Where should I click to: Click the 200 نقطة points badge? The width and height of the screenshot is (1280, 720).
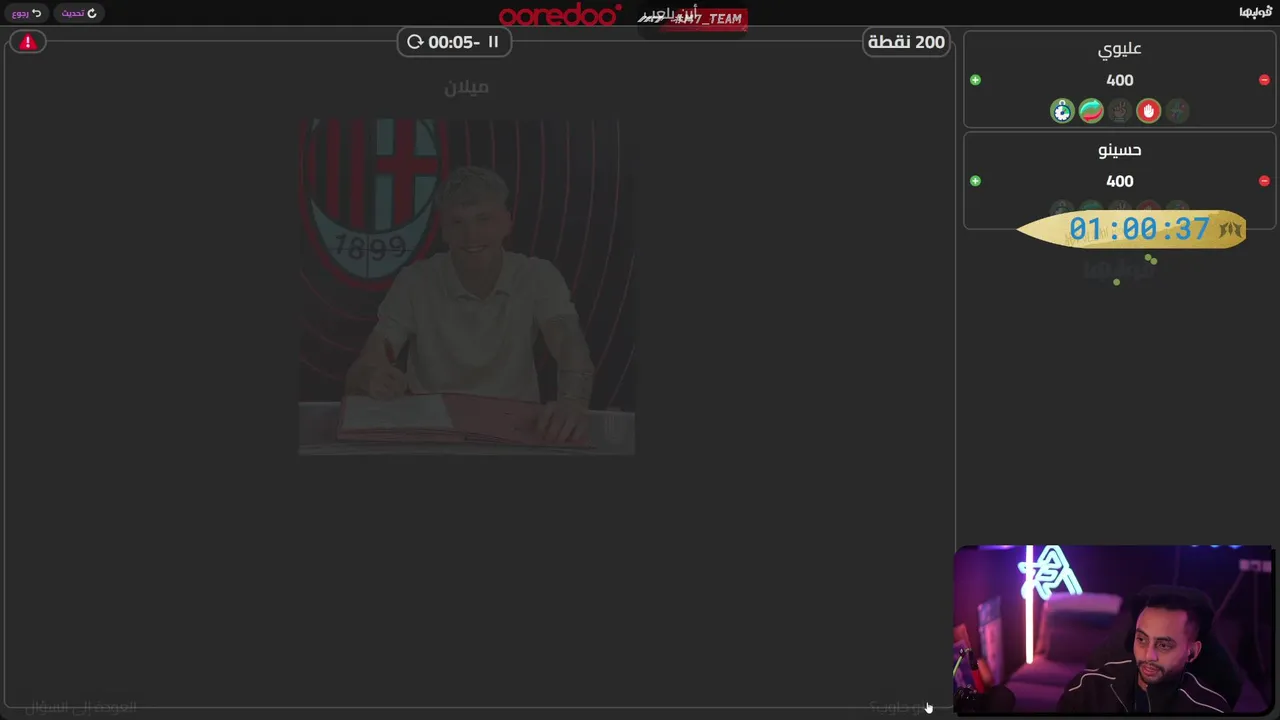pyautogui.click(x=906, y=42)
